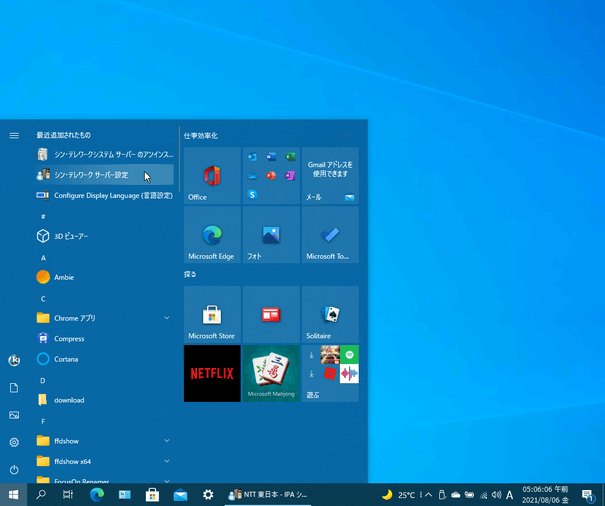Image resolution: width=605 pixels, height=506 pixels.
Task: Open the メール tile
Action: 330,176
